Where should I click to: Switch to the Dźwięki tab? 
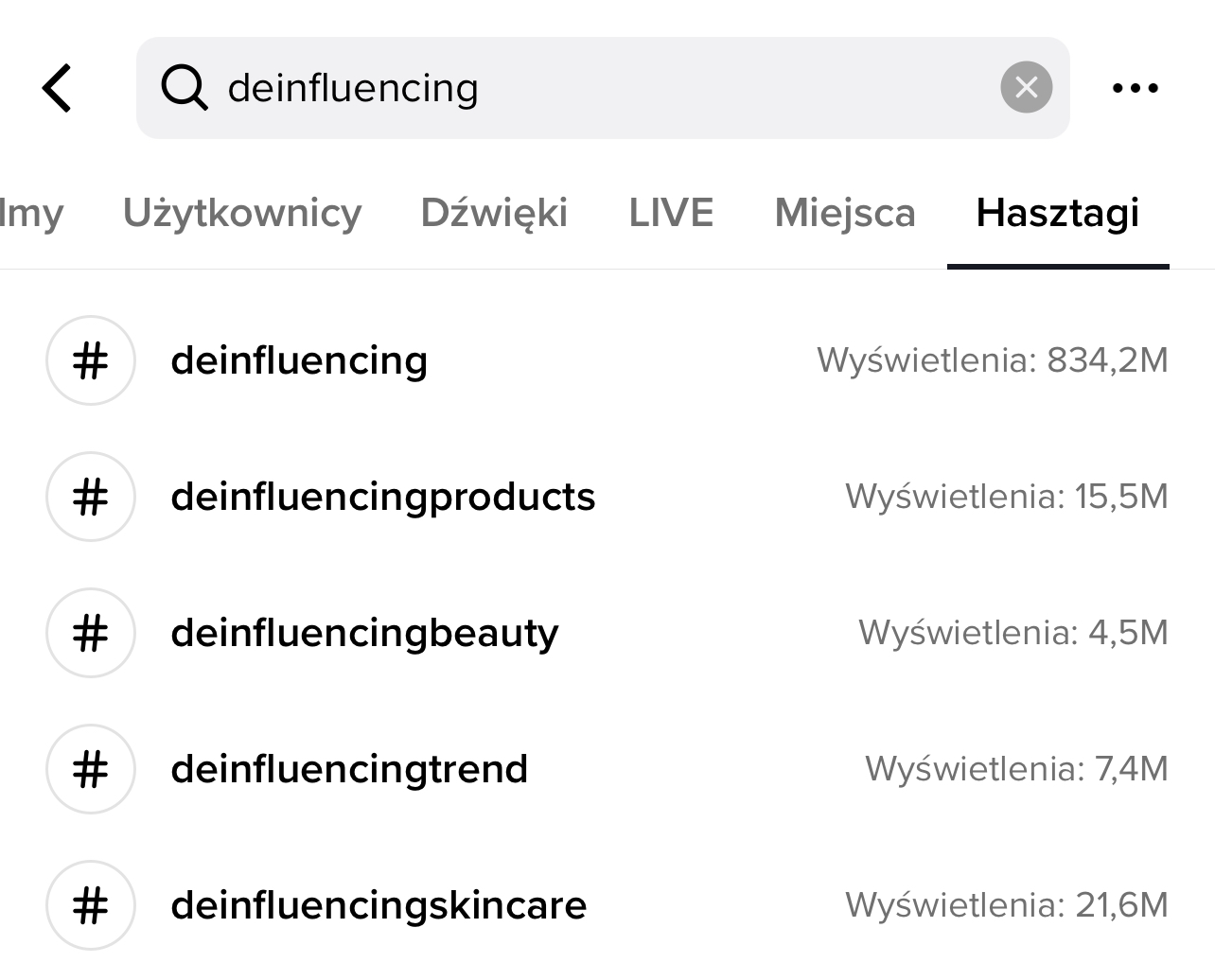494,213
